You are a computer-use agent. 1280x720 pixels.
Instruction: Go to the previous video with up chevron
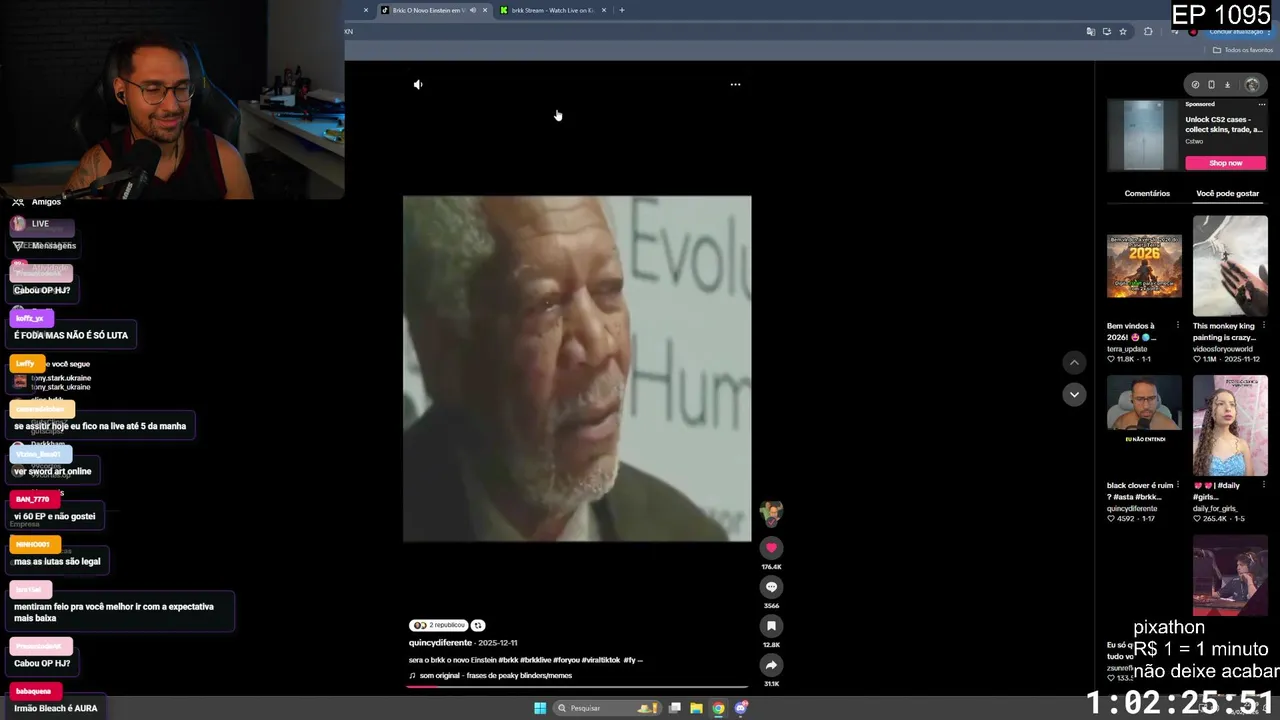tap(1074, 363)
